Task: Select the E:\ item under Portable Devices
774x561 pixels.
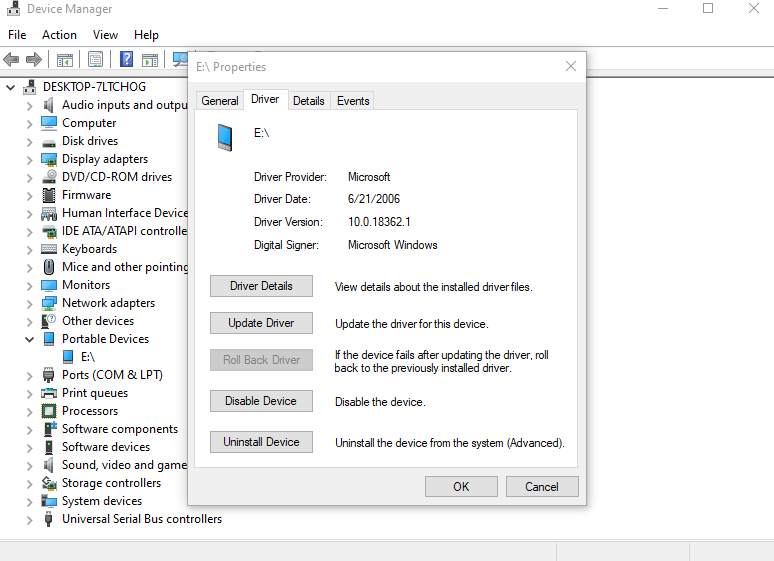Action: click(x=88, y=357)
